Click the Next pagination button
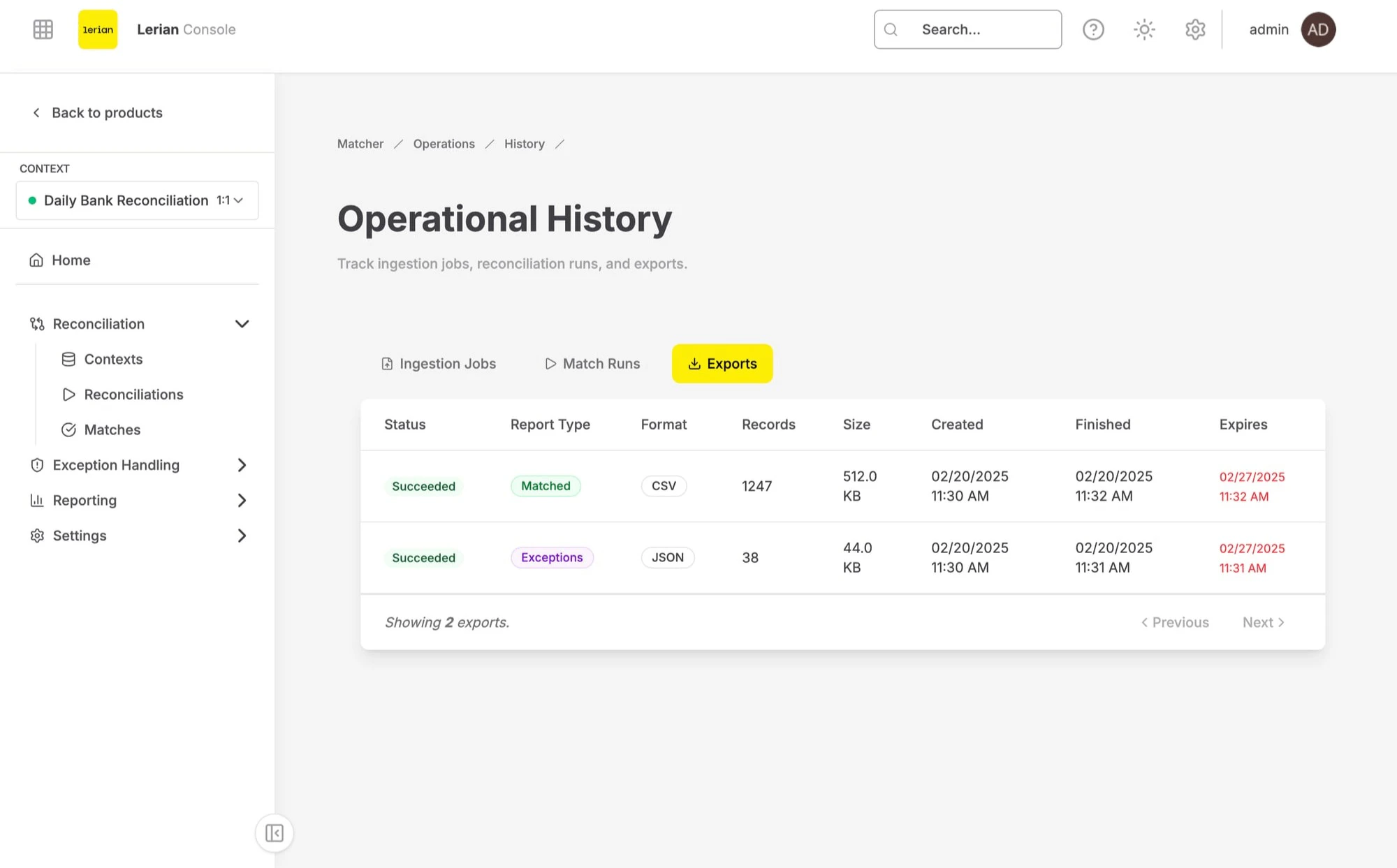This screenshot has width=1397, height=868. [x=1263, y=622]
